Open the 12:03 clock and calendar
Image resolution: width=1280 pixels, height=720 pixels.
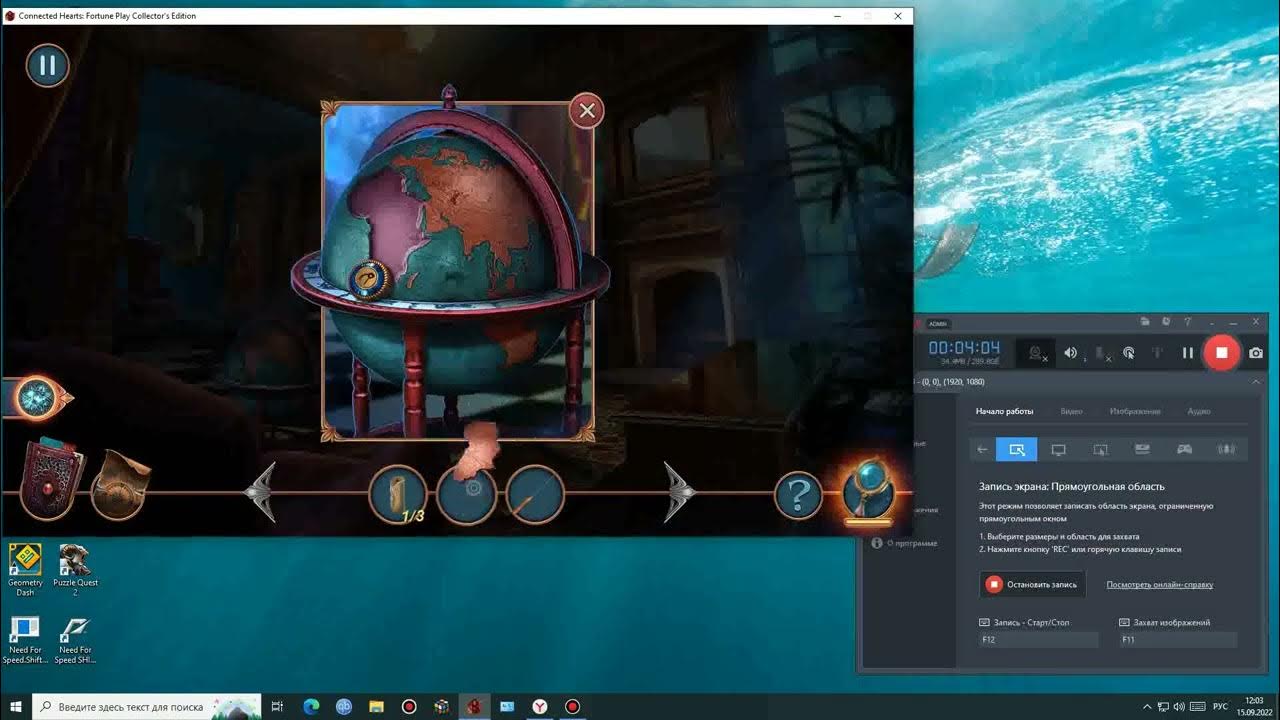pyautogui.click(x=1254, y=706)
